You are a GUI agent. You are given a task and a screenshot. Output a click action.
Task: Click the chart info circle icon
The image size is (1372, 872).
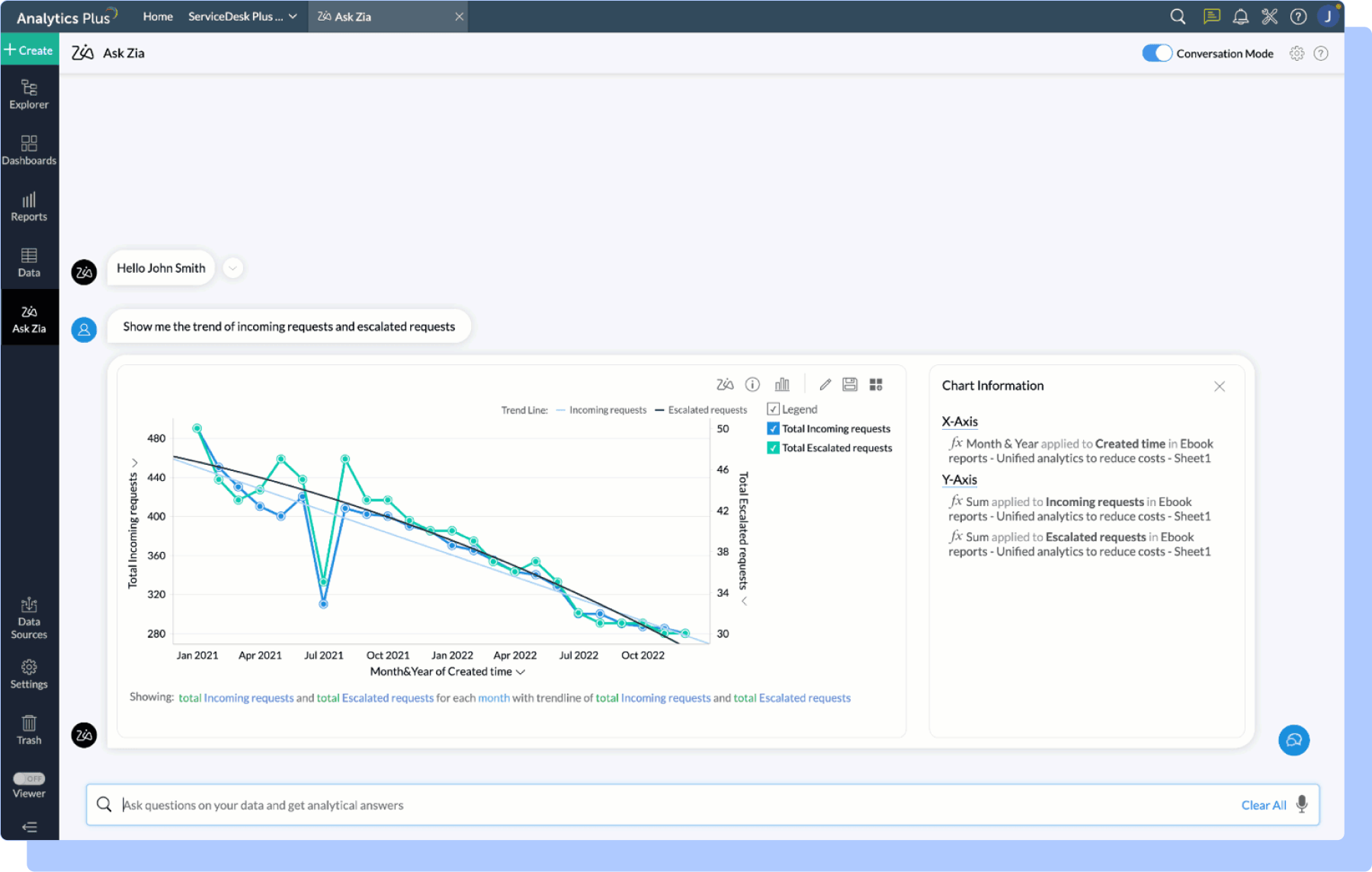[x=752, y=385]
